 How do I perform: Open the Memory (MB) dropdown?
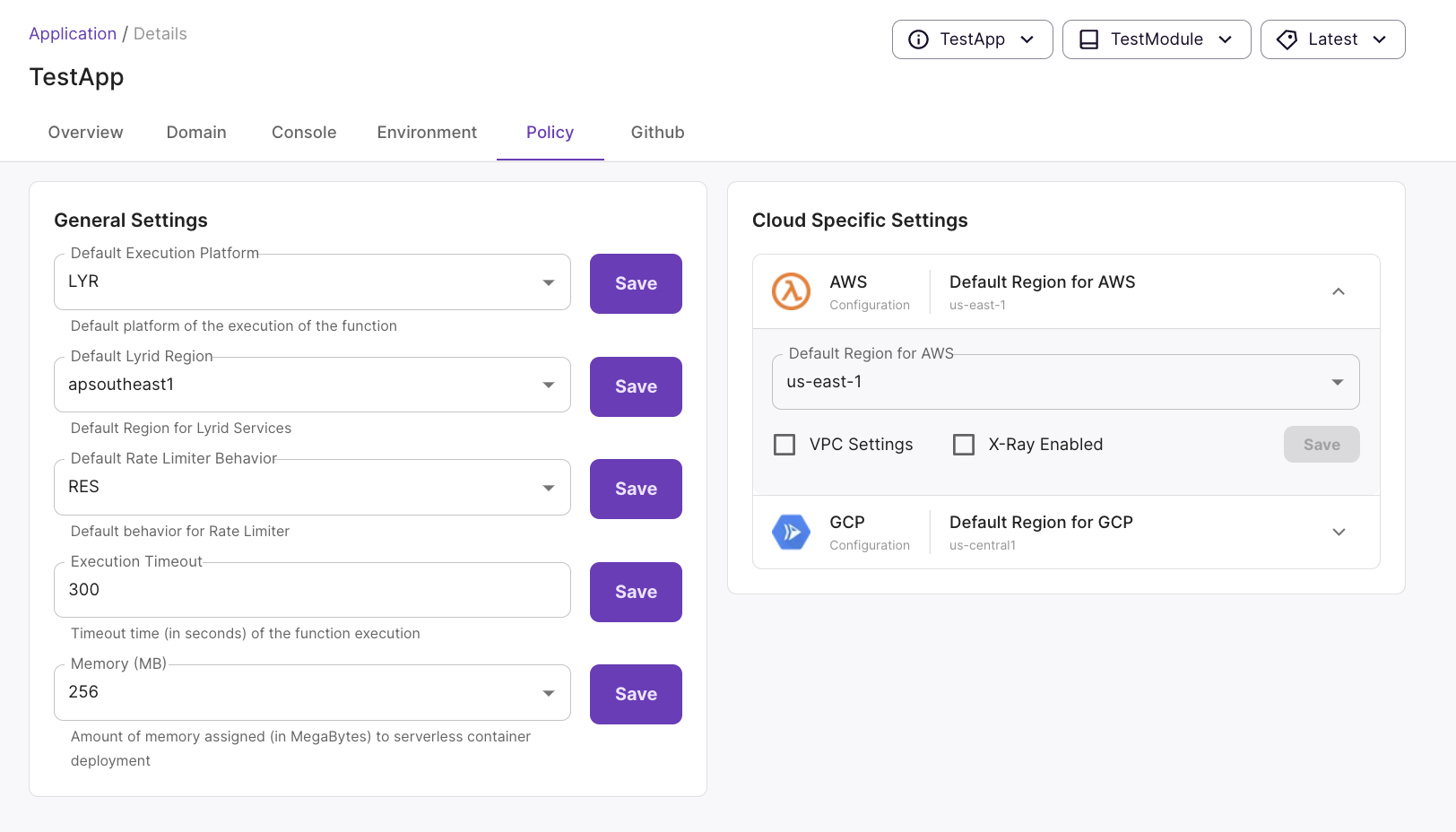point(312,692)
